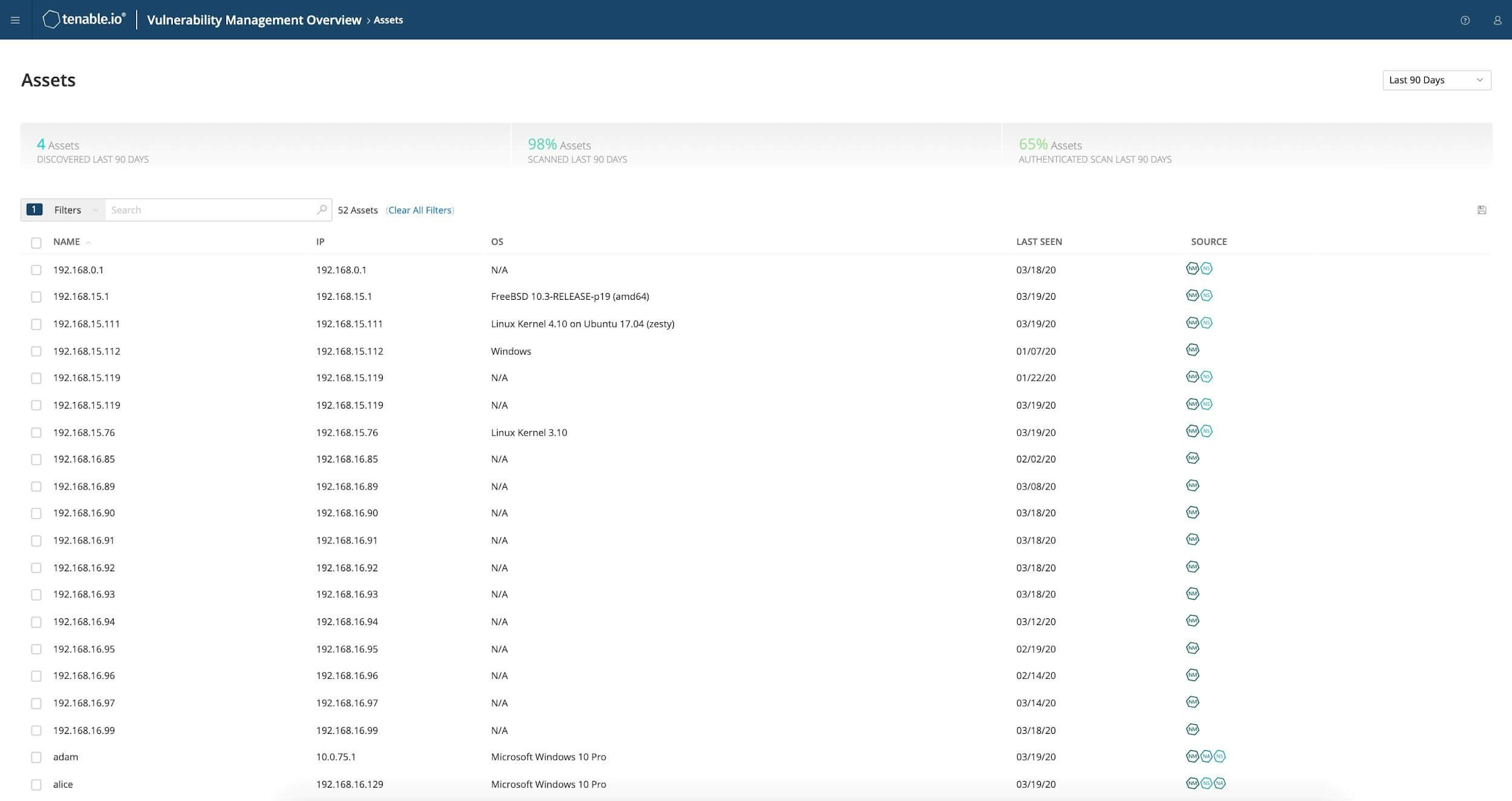Click the user profile icon top right
Screen dimensions: 1512x801
point(1497,20)
